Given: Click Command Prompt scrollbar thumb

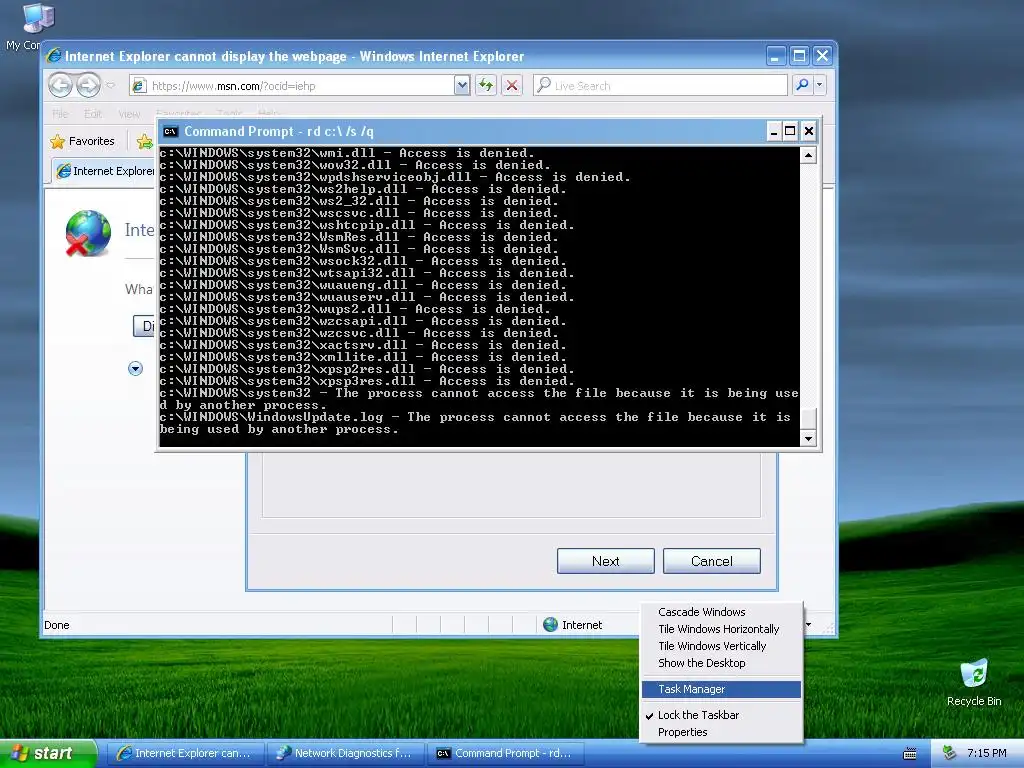Looking at the screenshot, I should coord(808,419).
